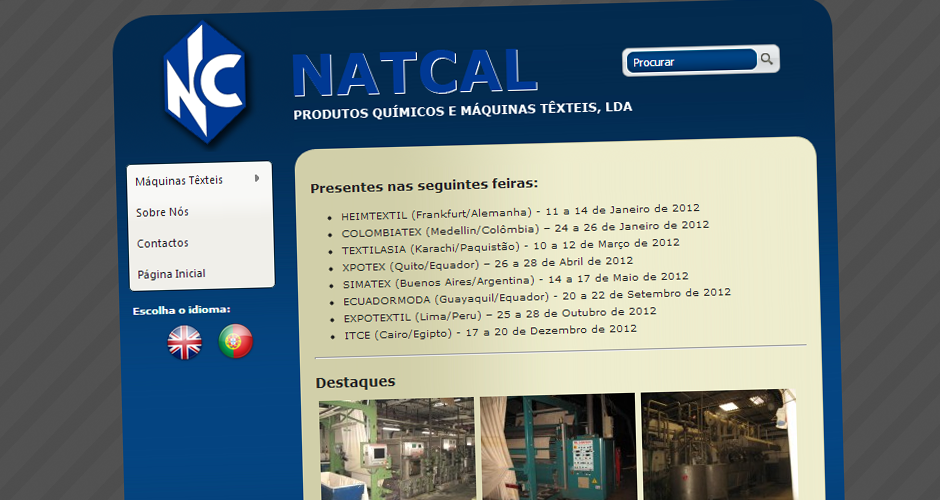This screenshot has height=500, width=940.
Task: Click the Destaques heading
Action: point(355,382)
